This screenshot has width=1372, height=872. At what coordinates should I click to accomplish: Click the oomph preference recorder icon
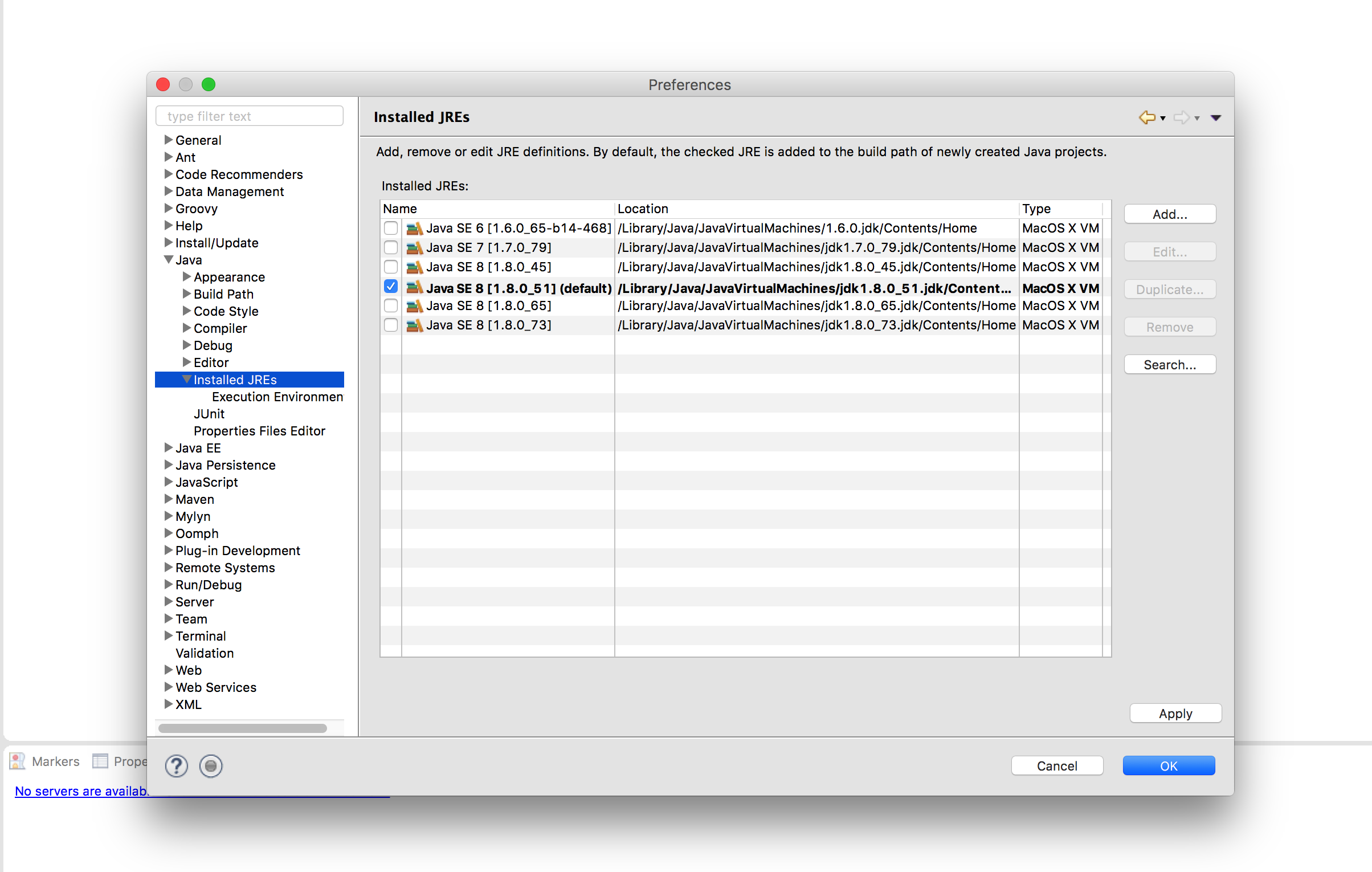click(x=211, y=766)
